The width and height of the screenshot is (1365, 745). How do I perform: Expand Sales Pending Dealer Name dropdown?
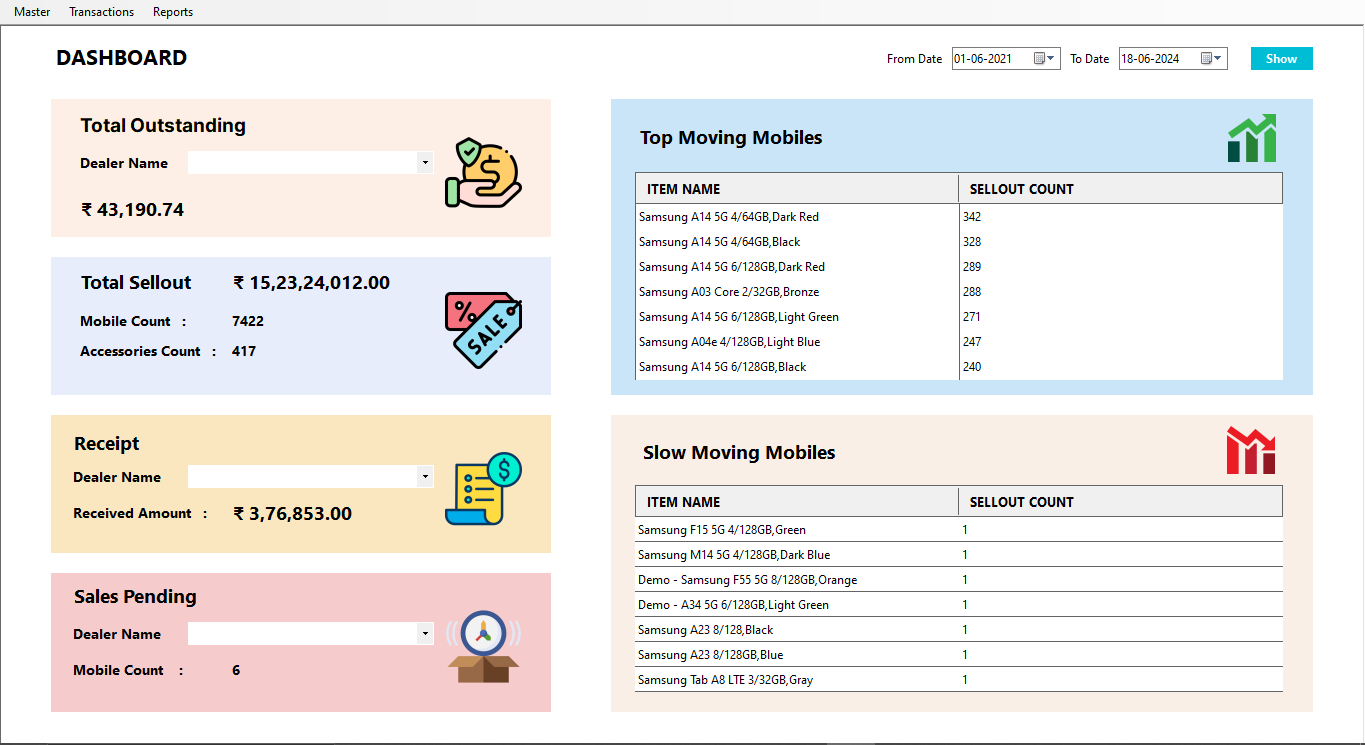(425, 634)
